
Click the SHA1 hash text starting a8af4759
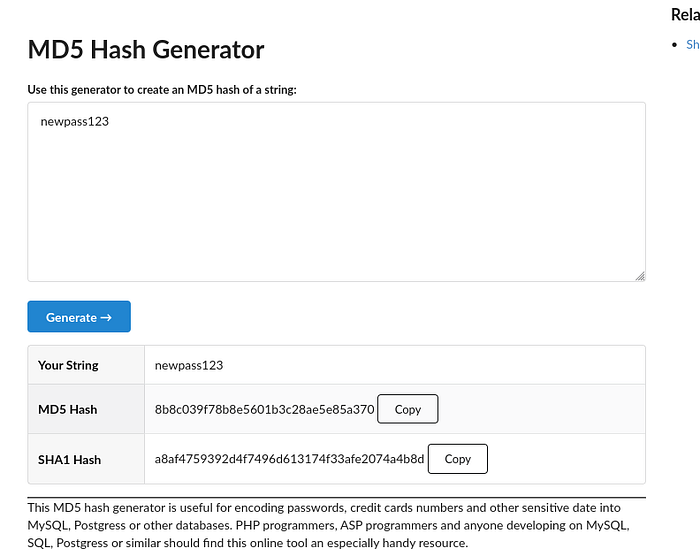(x=289, y=460)
